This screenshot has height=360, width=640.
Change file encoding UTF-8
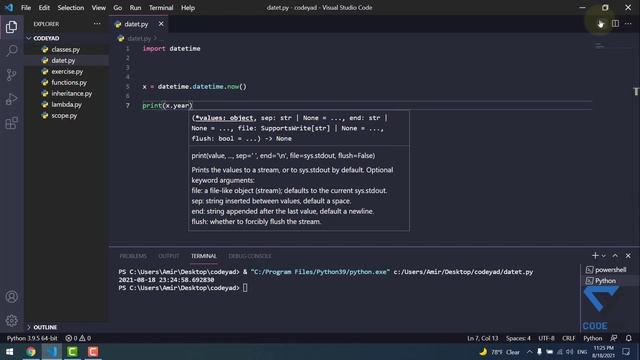point(546,338)
